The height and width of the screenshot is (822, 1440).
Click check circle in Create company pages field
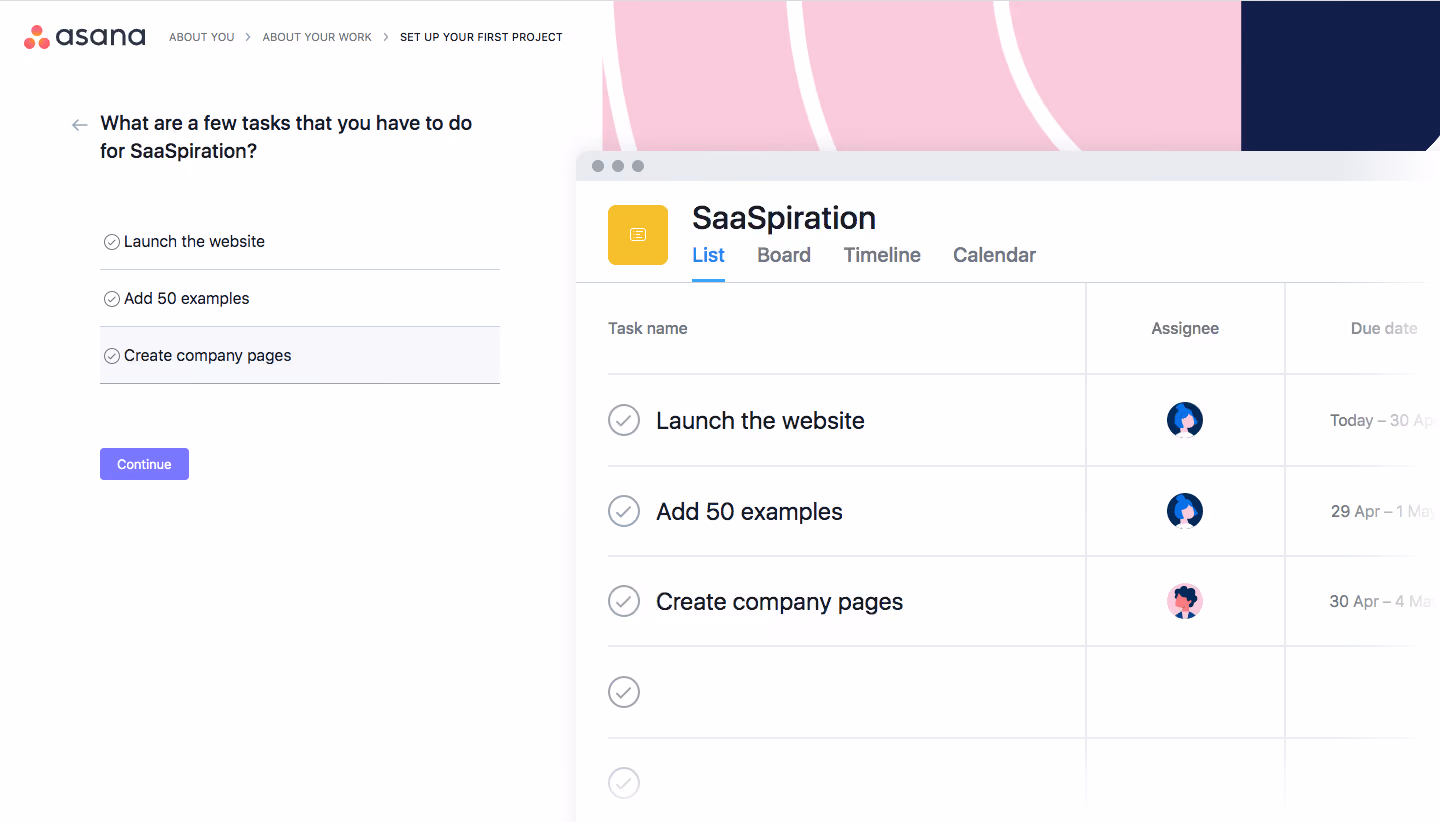(112, 356)
